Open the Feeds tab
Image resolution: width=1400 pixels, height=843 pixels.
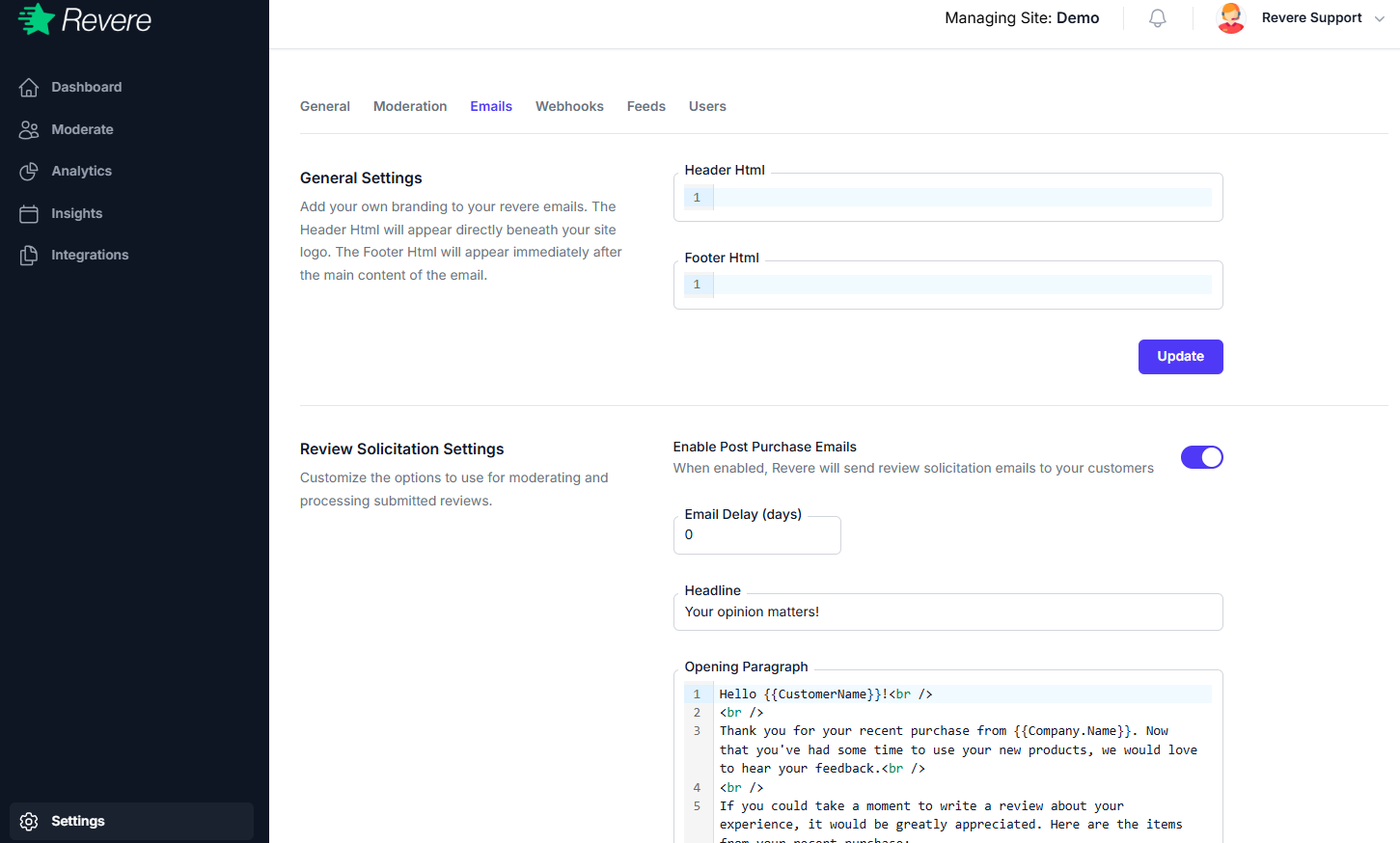(x=645, y=106)
